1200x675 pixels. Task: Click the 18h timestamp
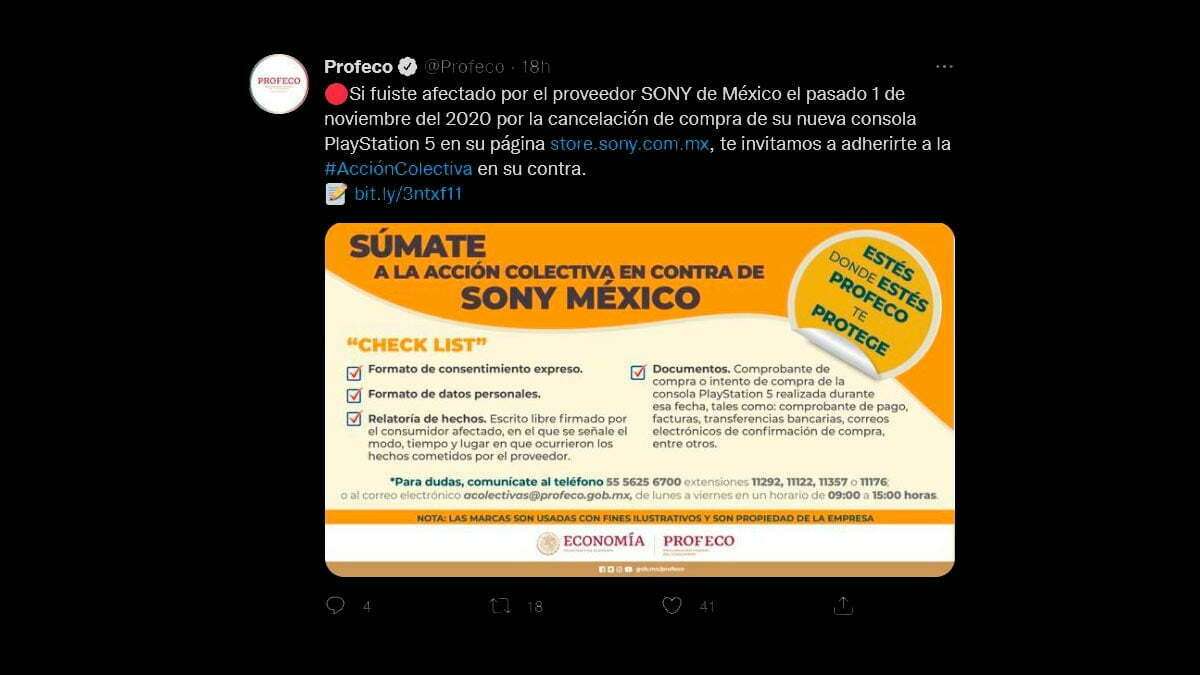[536, 67]
